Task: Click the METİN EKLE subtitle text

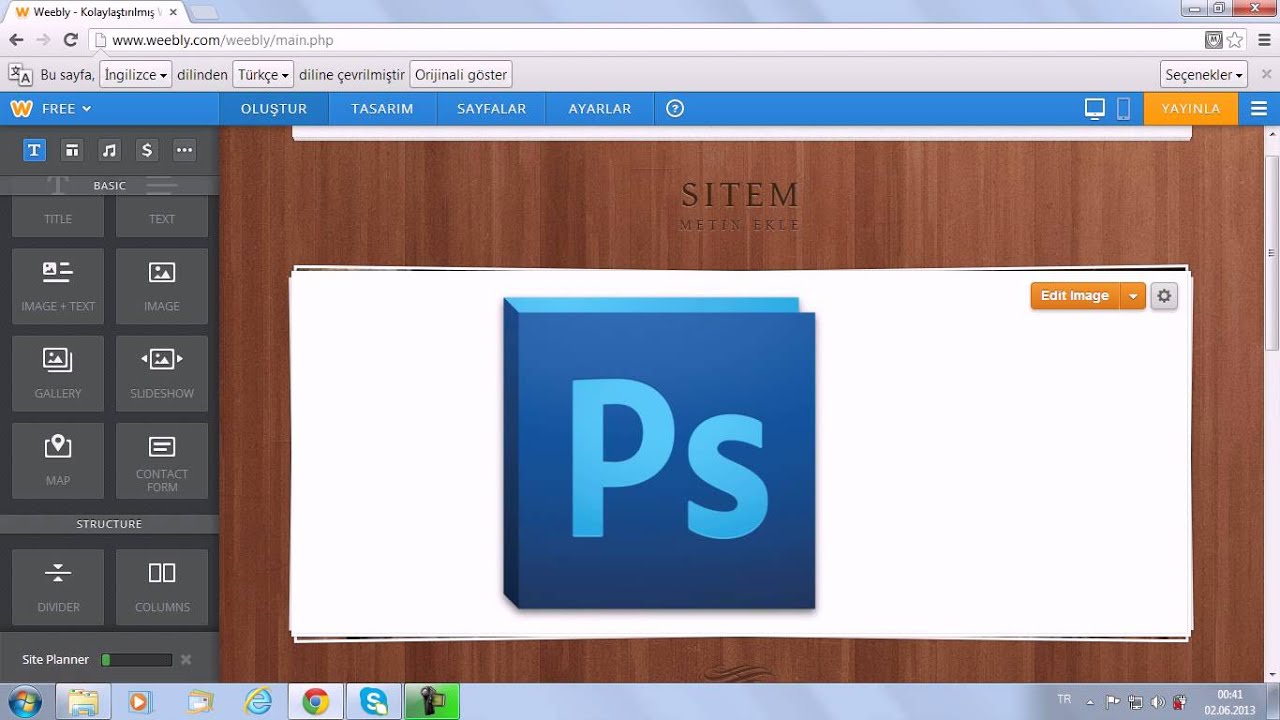Action: pos(740,225)
